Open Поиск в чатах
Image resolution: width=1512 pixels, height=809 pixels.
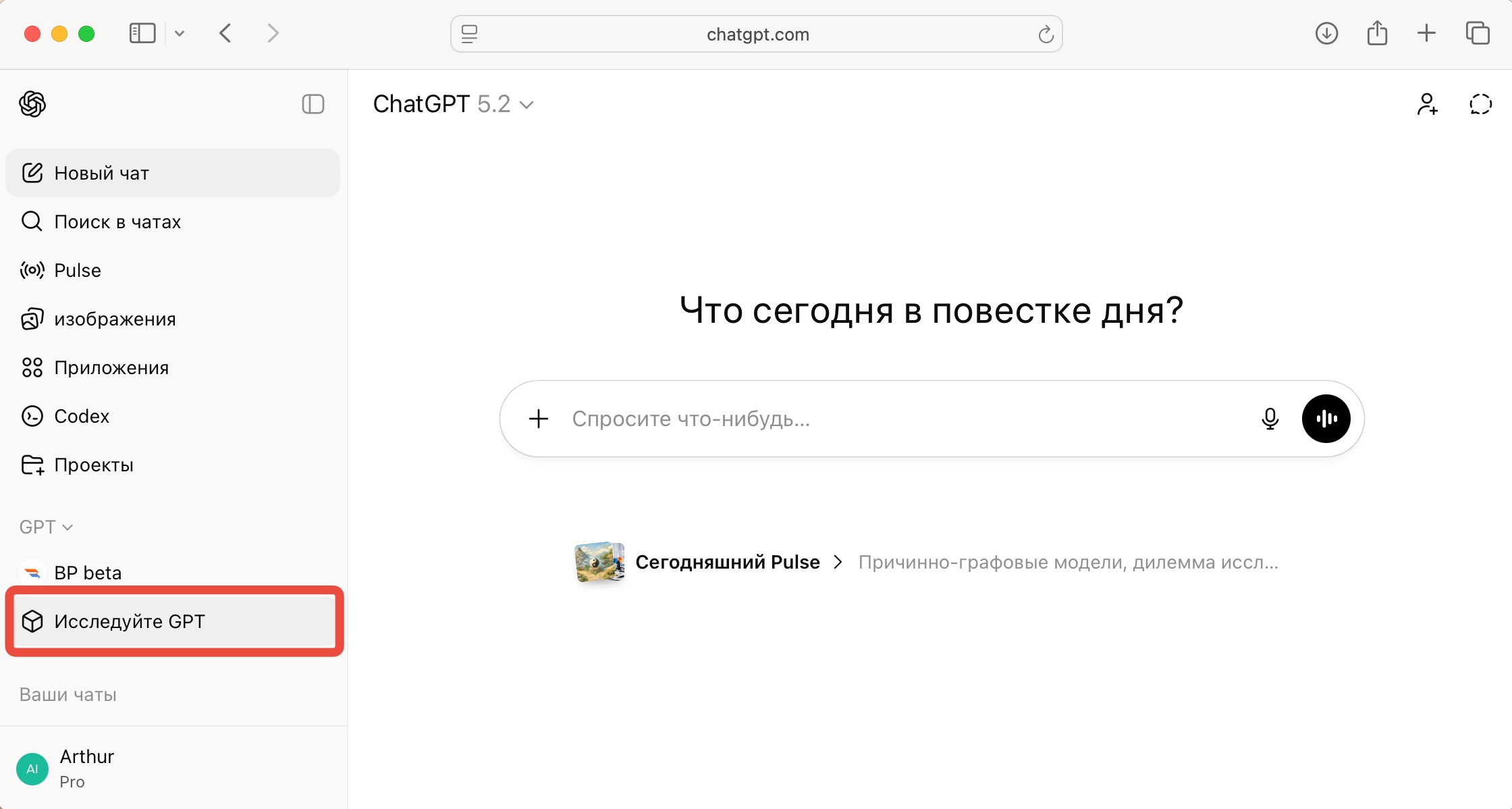pyautogui.click(x=173, y=221)
